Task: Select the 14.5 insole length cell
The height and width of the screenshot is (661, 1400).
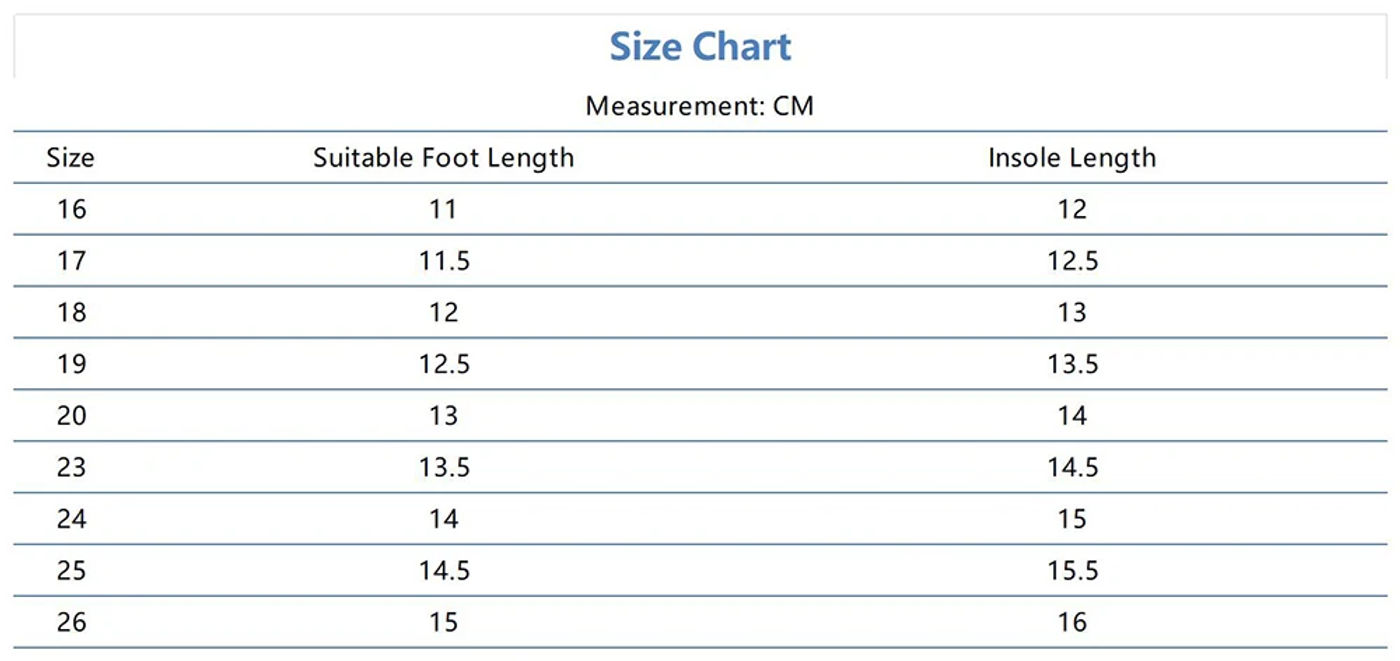Action: (1073, 467)
